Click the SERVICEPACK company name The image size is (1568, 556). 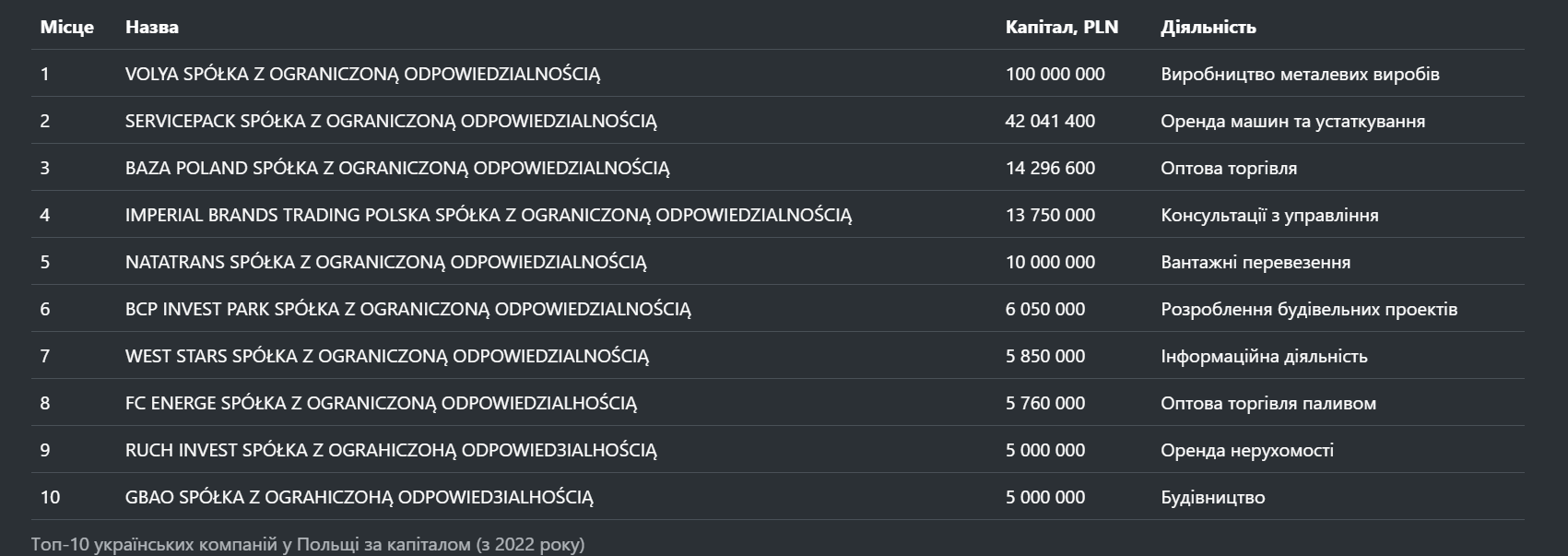(391, 122)
